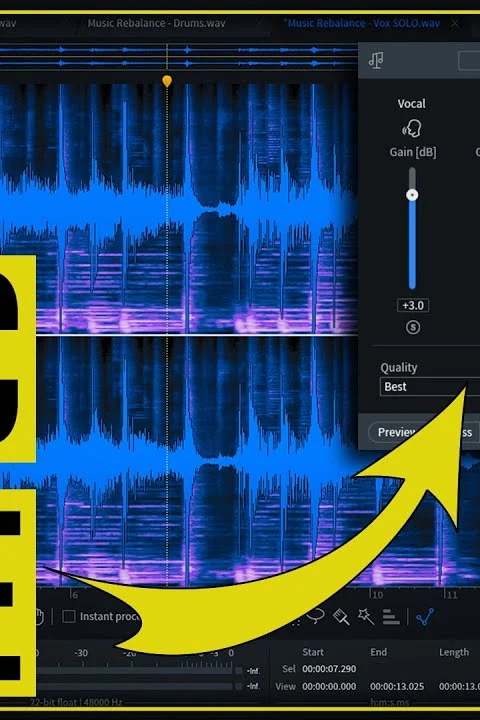480x720 pixels.
Task: Switch to Music Rebalance - Vox SOLO.wav tab
Action: coord(362,23)
